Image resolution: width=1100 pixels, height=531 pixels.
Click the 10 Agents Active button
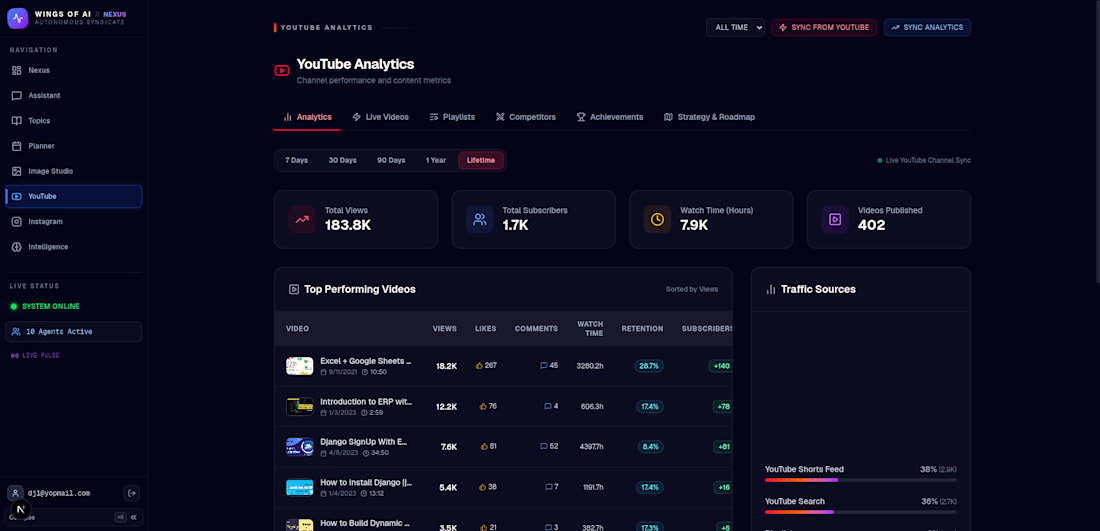pyautogui.click(x=74, y=332)
